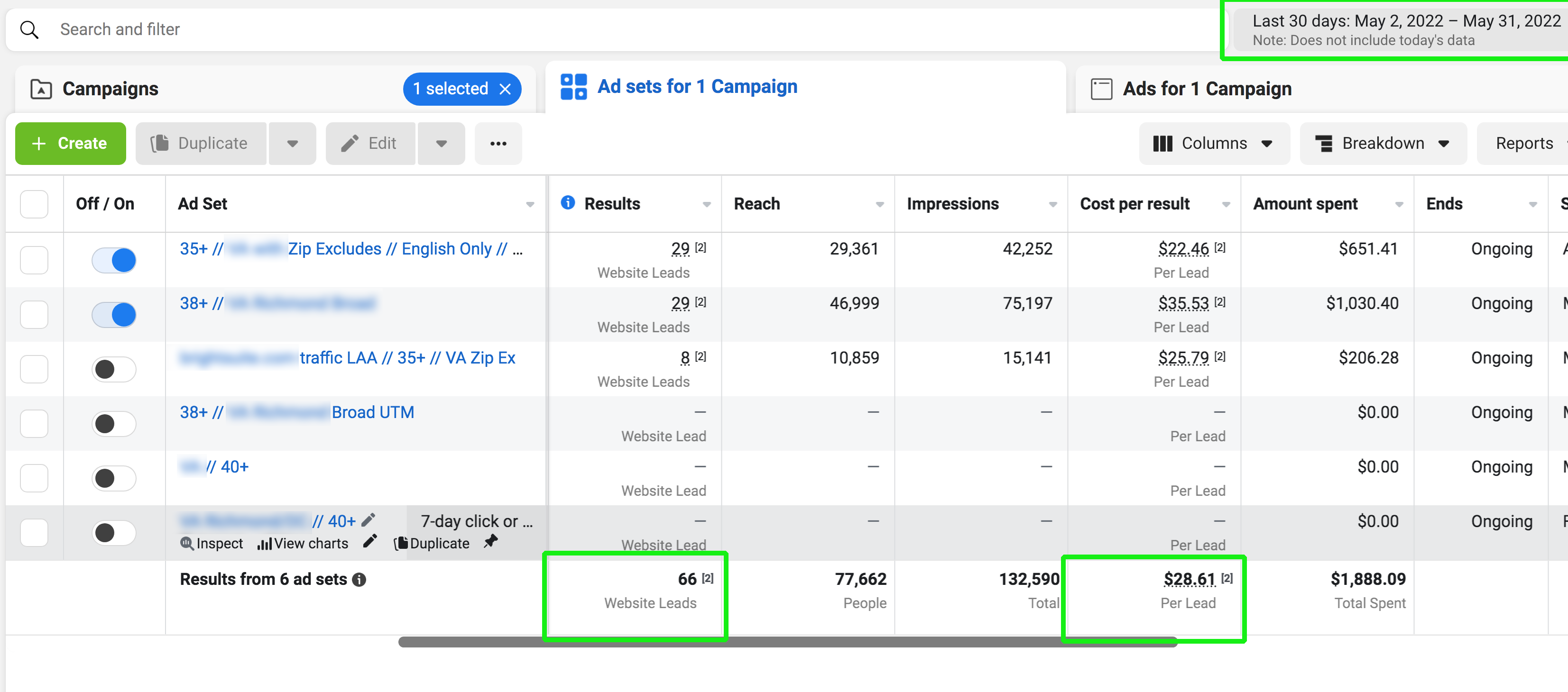
Task: Click the 1 selected pill
Action: tap(461, 89)
